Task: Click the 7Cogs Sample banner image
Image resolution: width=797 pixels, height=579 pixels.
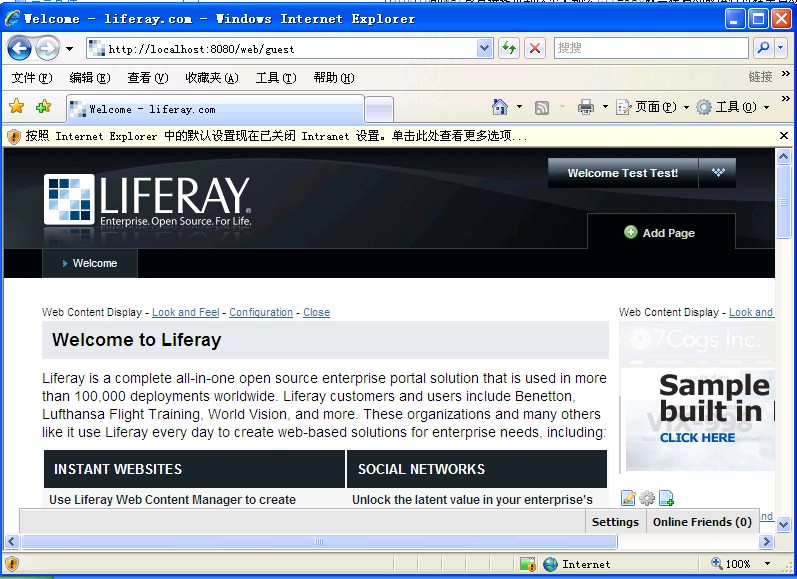Action: (697, 398)
